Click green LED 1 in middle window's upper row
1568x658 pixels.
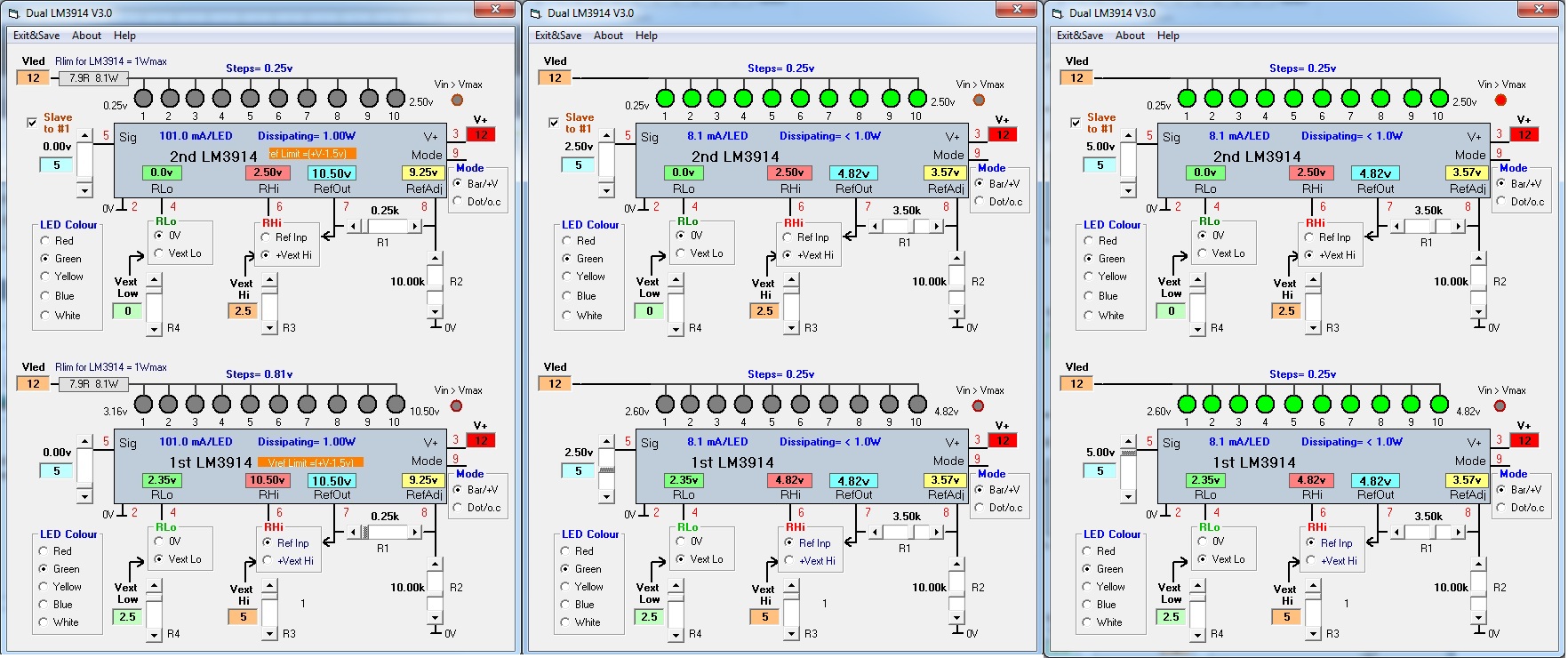point(665,98)
